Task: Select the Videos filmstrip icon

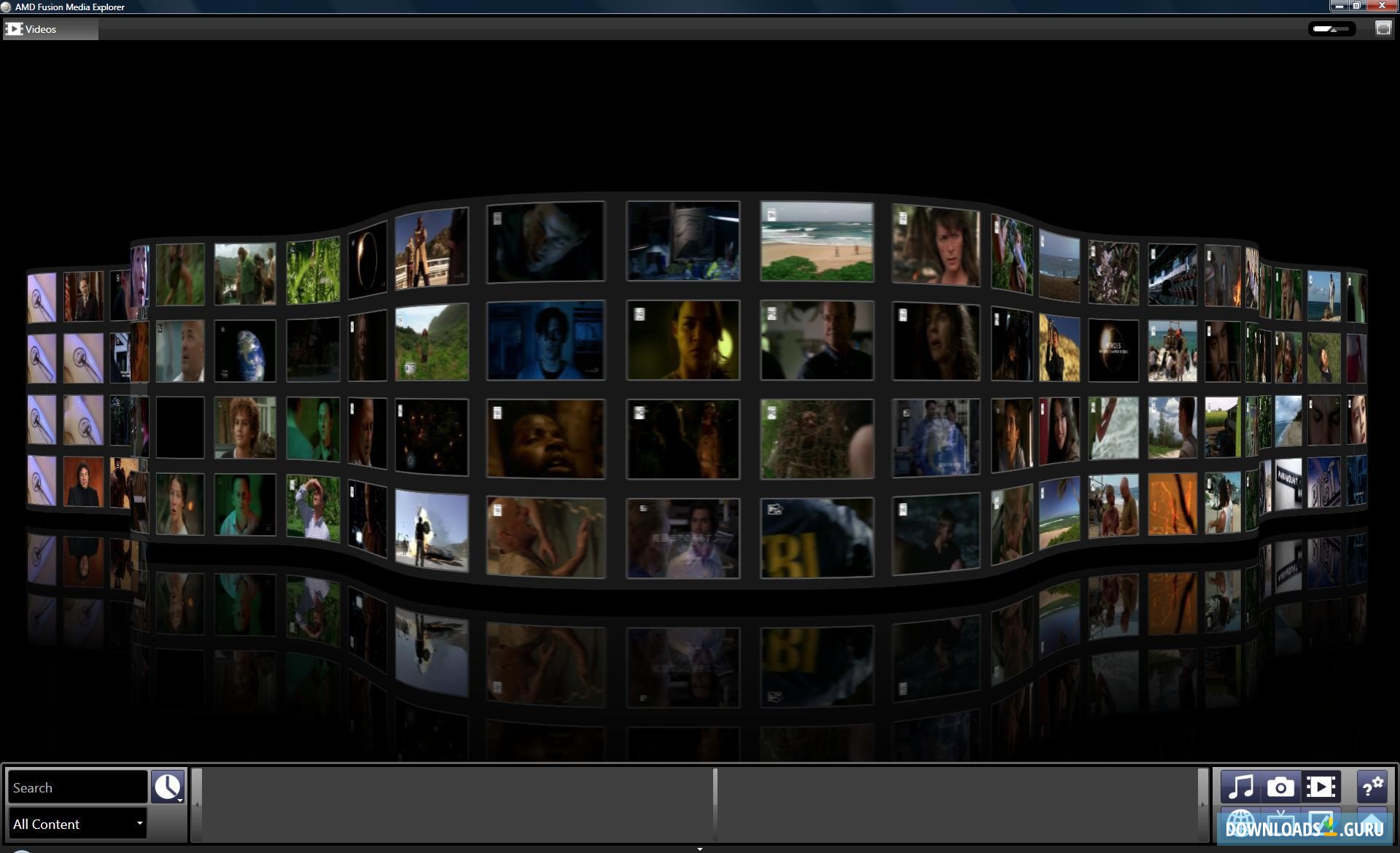Action: point(1321,787)
